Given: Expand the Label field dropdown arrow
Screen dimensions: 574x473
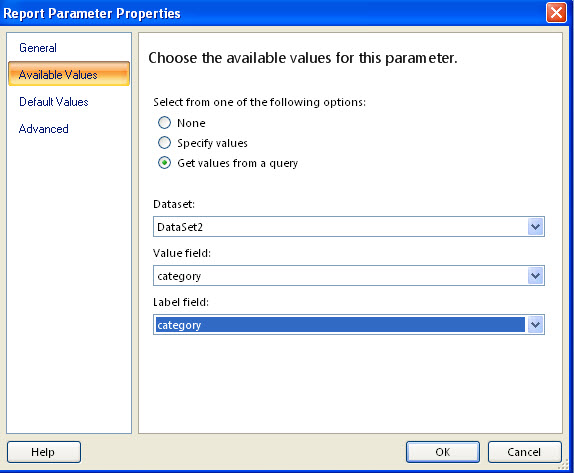Looking at the screenshot, I should (536, 324).
